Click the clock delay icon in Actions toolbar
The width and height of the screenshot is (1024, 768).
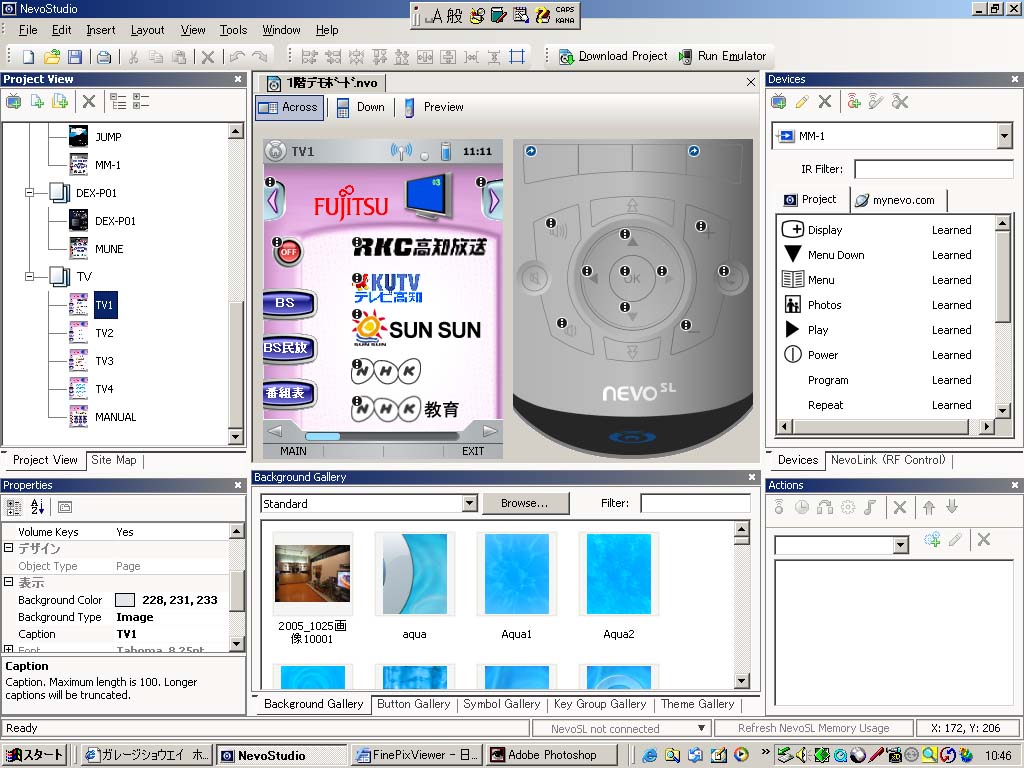802,507
